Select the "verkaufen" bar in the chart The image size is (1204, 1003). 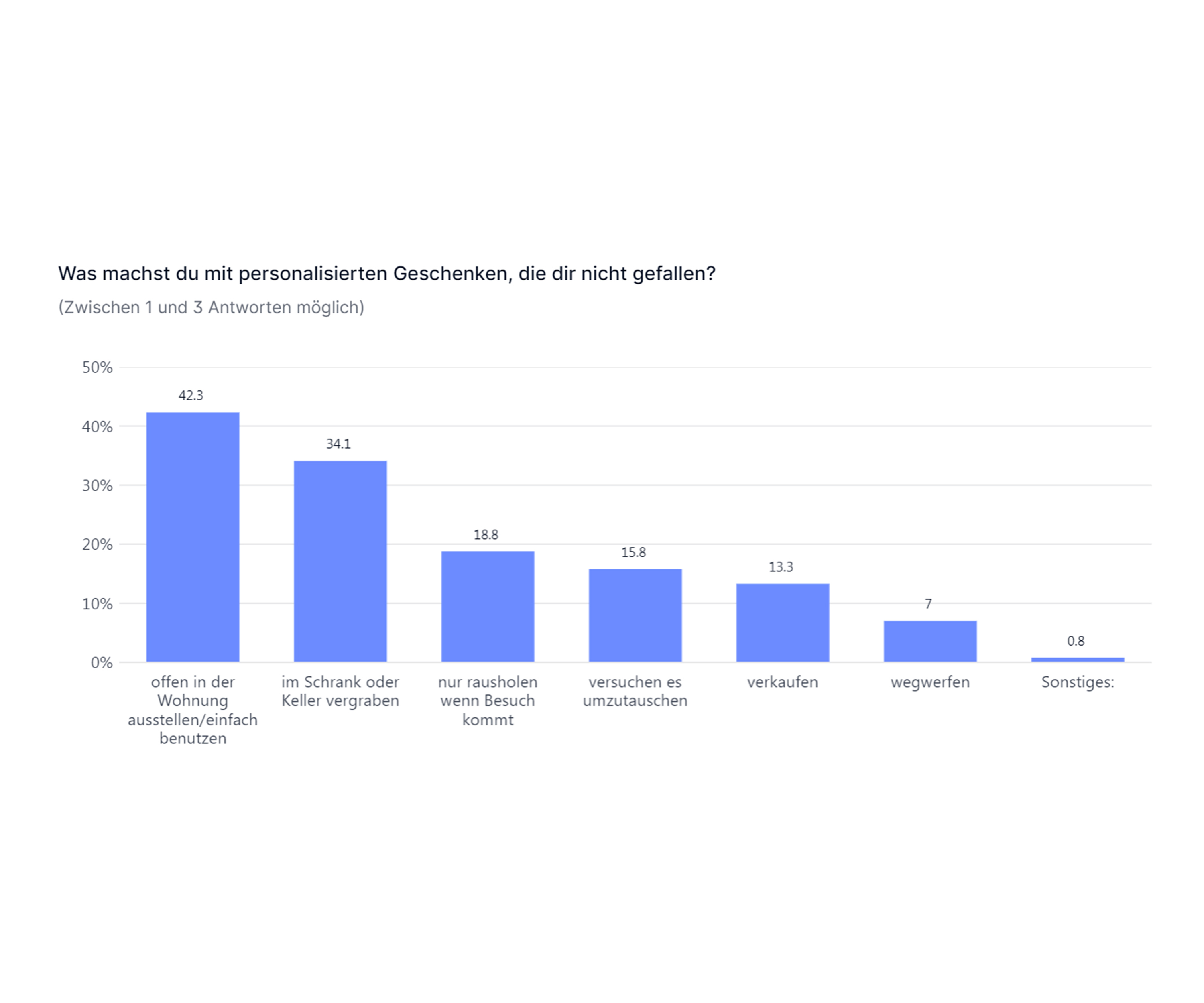pyautogui.click(x=782, y=622)
